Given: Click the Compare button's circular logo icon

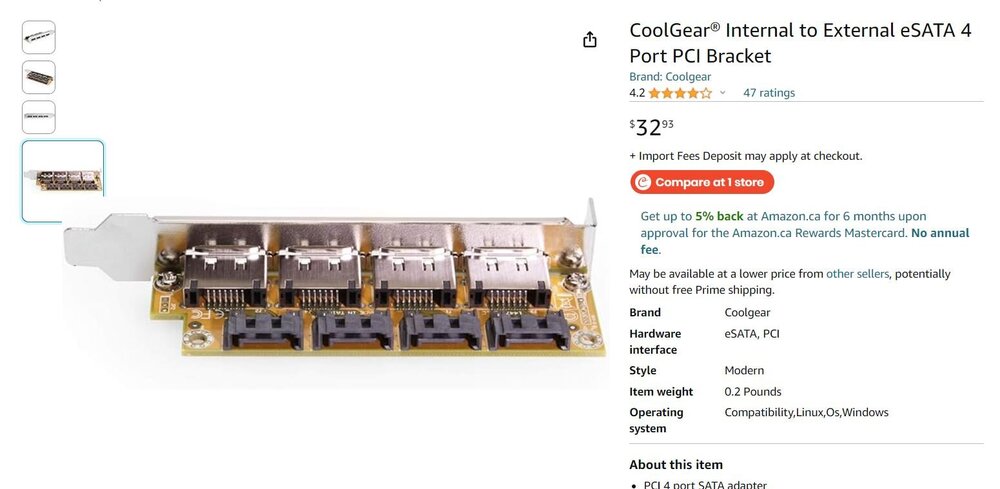Looking at the screenshot, I should (643, 182).
